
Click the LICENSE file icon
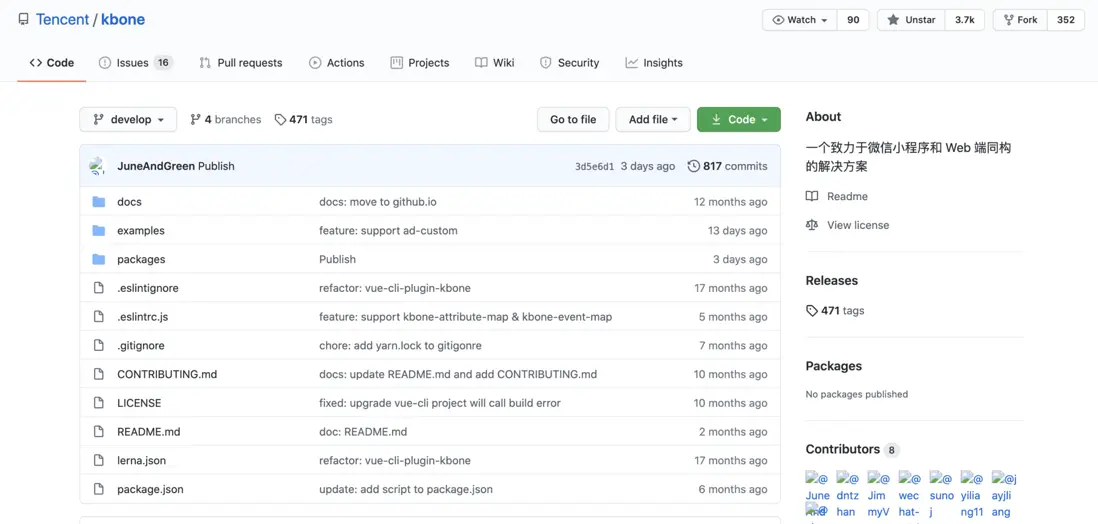(x=98, y=403)
